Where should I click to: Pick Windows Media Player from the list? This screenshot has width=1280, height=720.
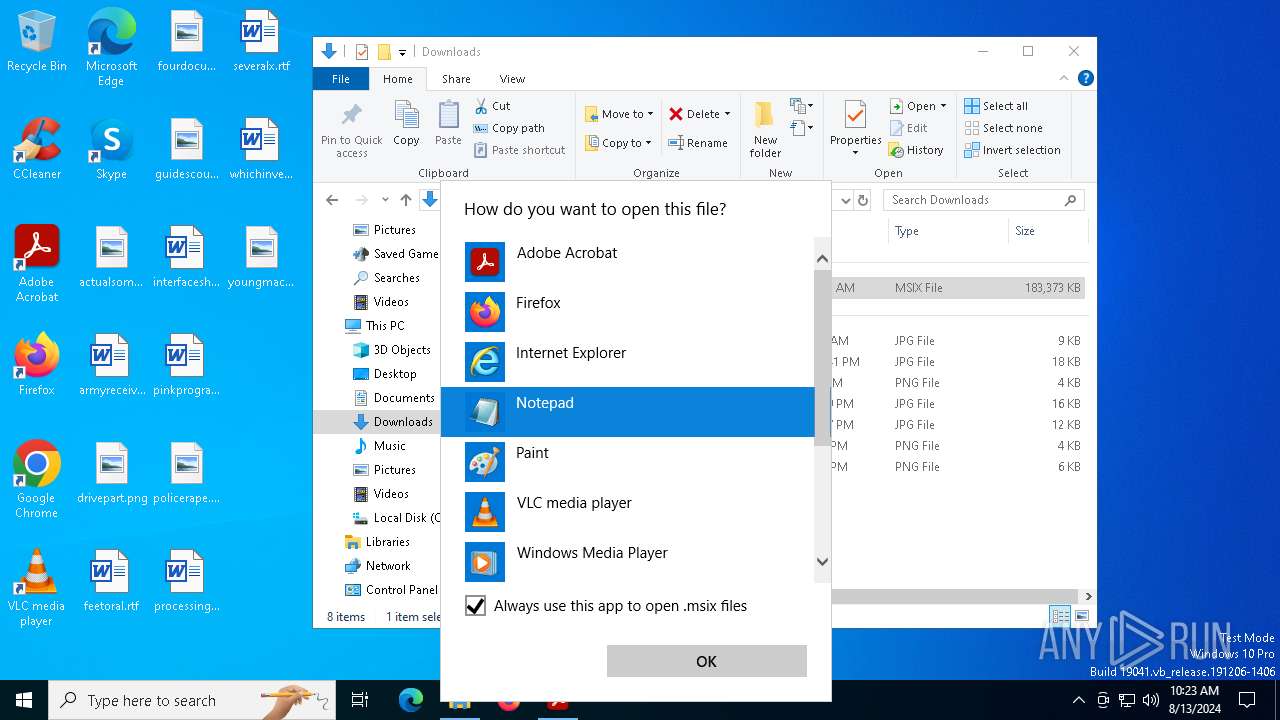point(628,562)
